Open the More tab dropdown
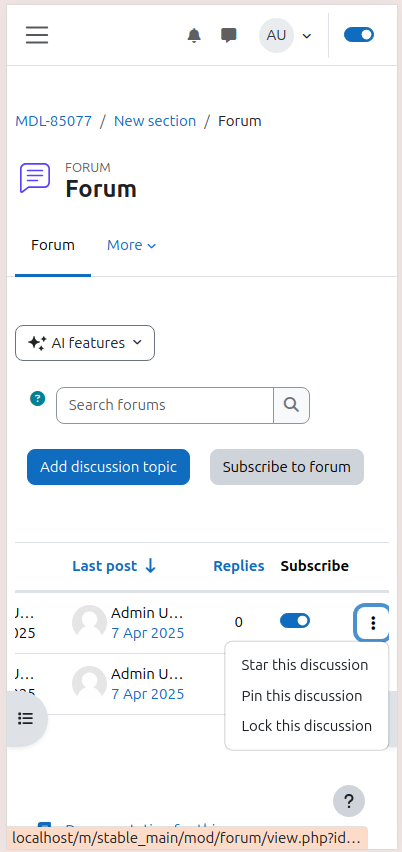Screen dimensions: 402x852 tap(131, 245)
